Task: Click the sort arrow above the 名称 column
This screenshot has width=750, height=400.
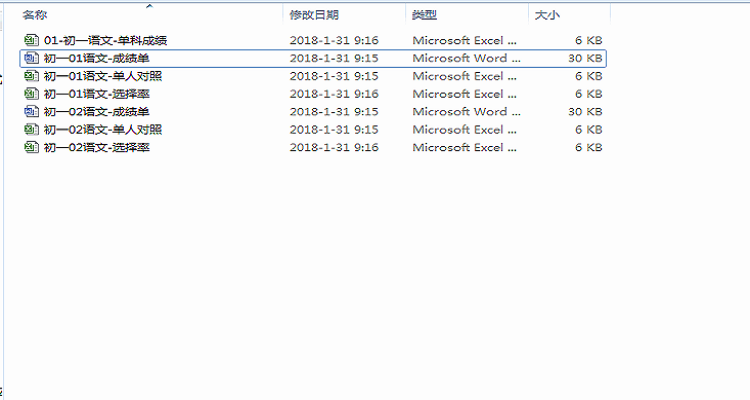Action: point(149,6)
